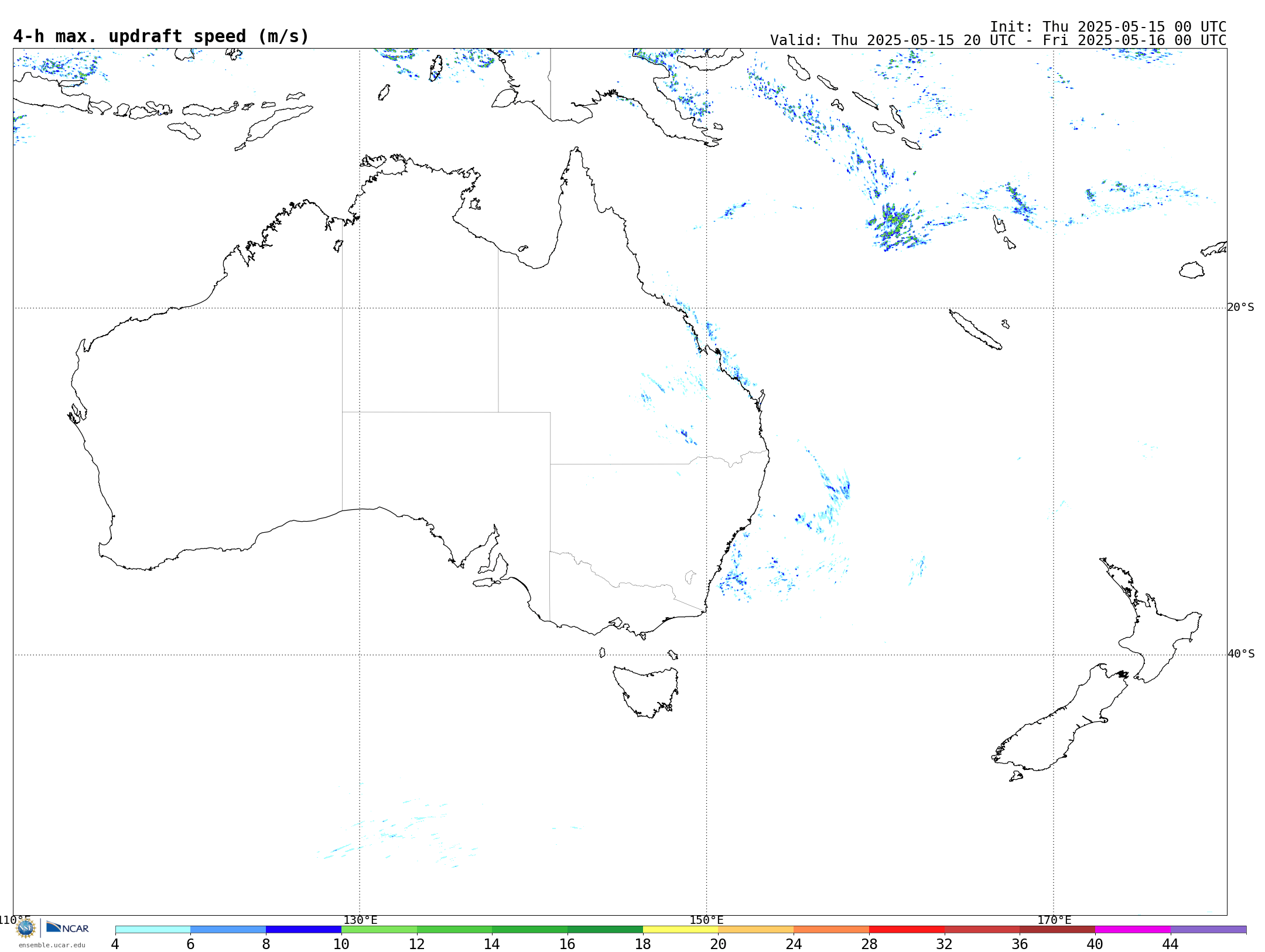Viewport: 1265px width, 952px height.
Task: Open the ensemble.ucar.edu link text
Action: [x=52, y=945]
